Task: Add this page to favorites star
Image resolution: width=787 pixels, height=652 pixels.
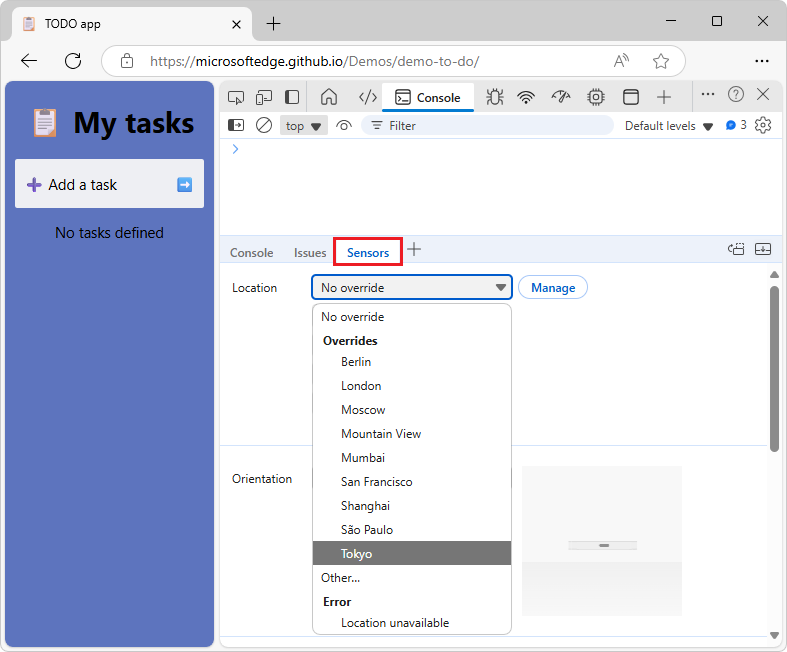Action: [661, 61]
